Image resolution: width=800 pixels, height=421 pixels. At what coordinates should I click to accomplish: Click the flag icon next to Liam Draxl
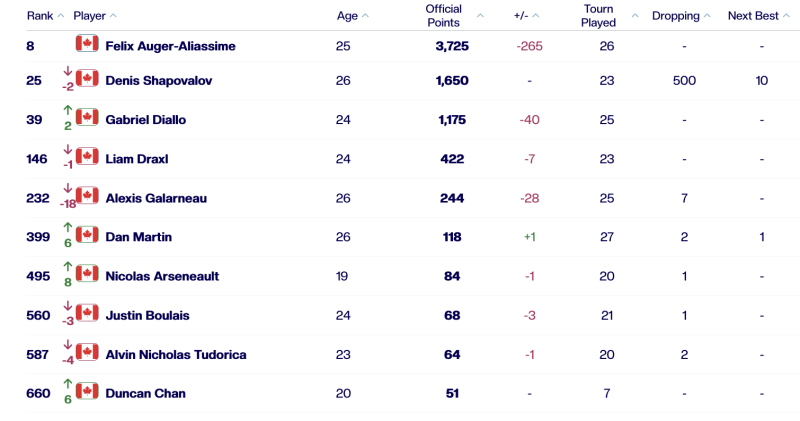click(x=87, y=158)
